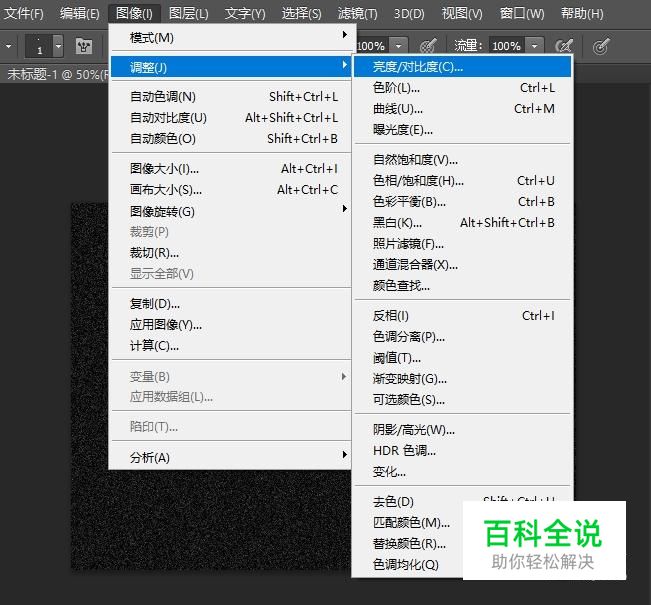Open the 编辑(E) menu

(x=79, y=14)
